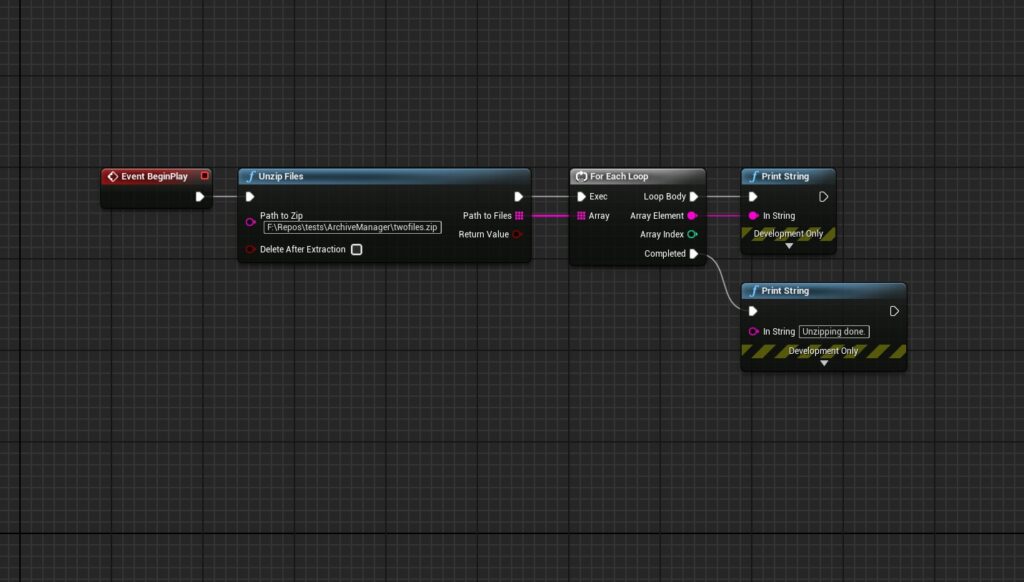The width and height of the screenshot is (1024, 582).
Task: Click Path to Files array output pin
Action: point(519,216)
